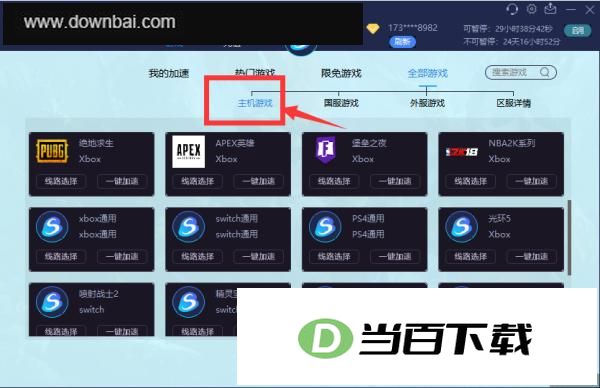Screen dimensions: 600x388
Task: Click the 光环5 card logo
Action: tap(462, 227)
